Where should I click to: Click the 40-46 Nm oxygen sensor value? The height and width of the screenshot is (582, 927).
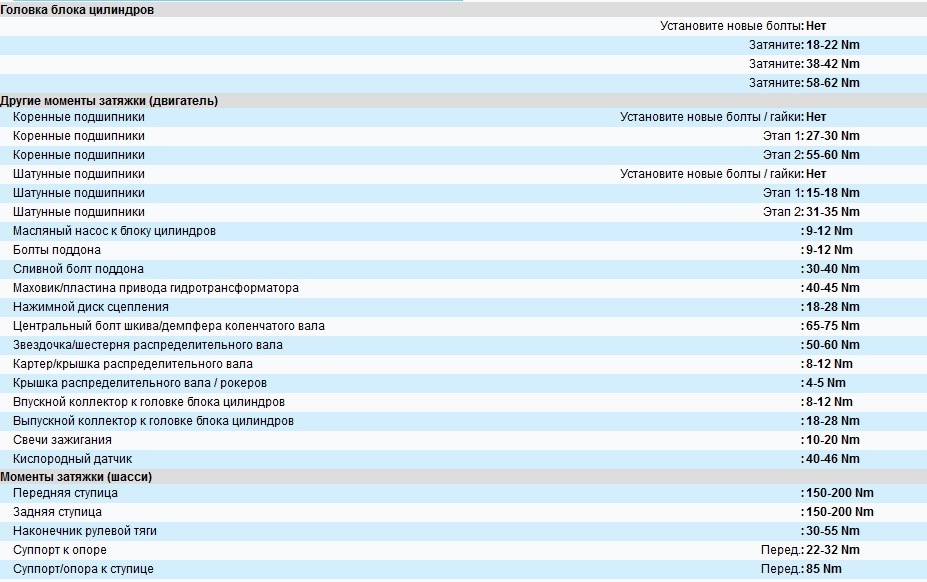click(x=832, y=458)
